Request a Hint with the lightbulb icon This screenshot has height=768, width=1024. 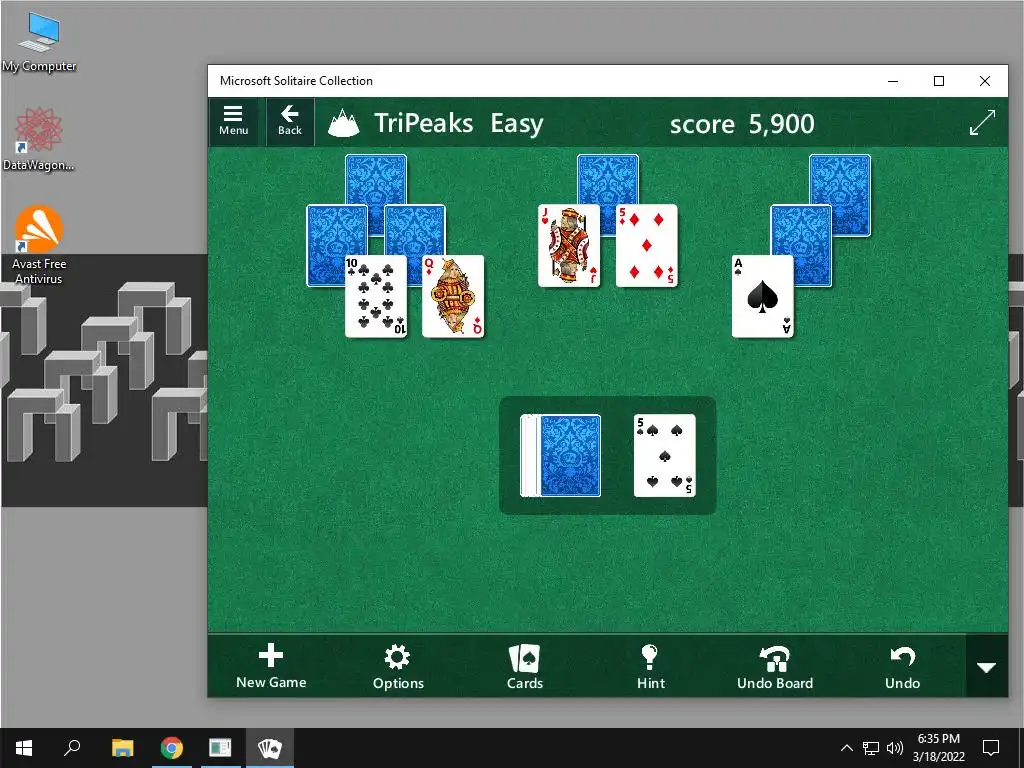click(x=650, y=667)
